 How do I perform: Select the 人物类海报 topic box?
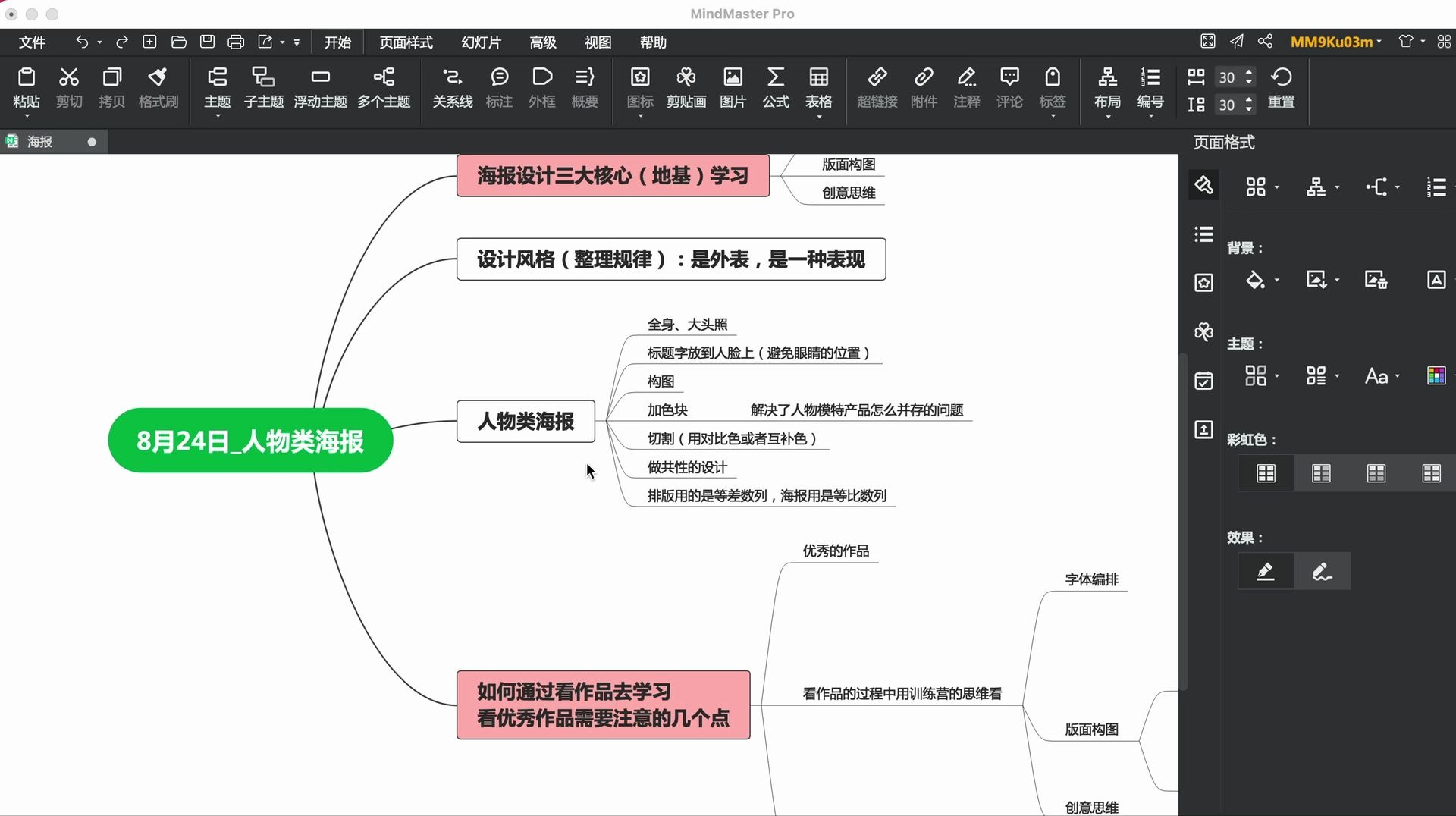(526, 421)
